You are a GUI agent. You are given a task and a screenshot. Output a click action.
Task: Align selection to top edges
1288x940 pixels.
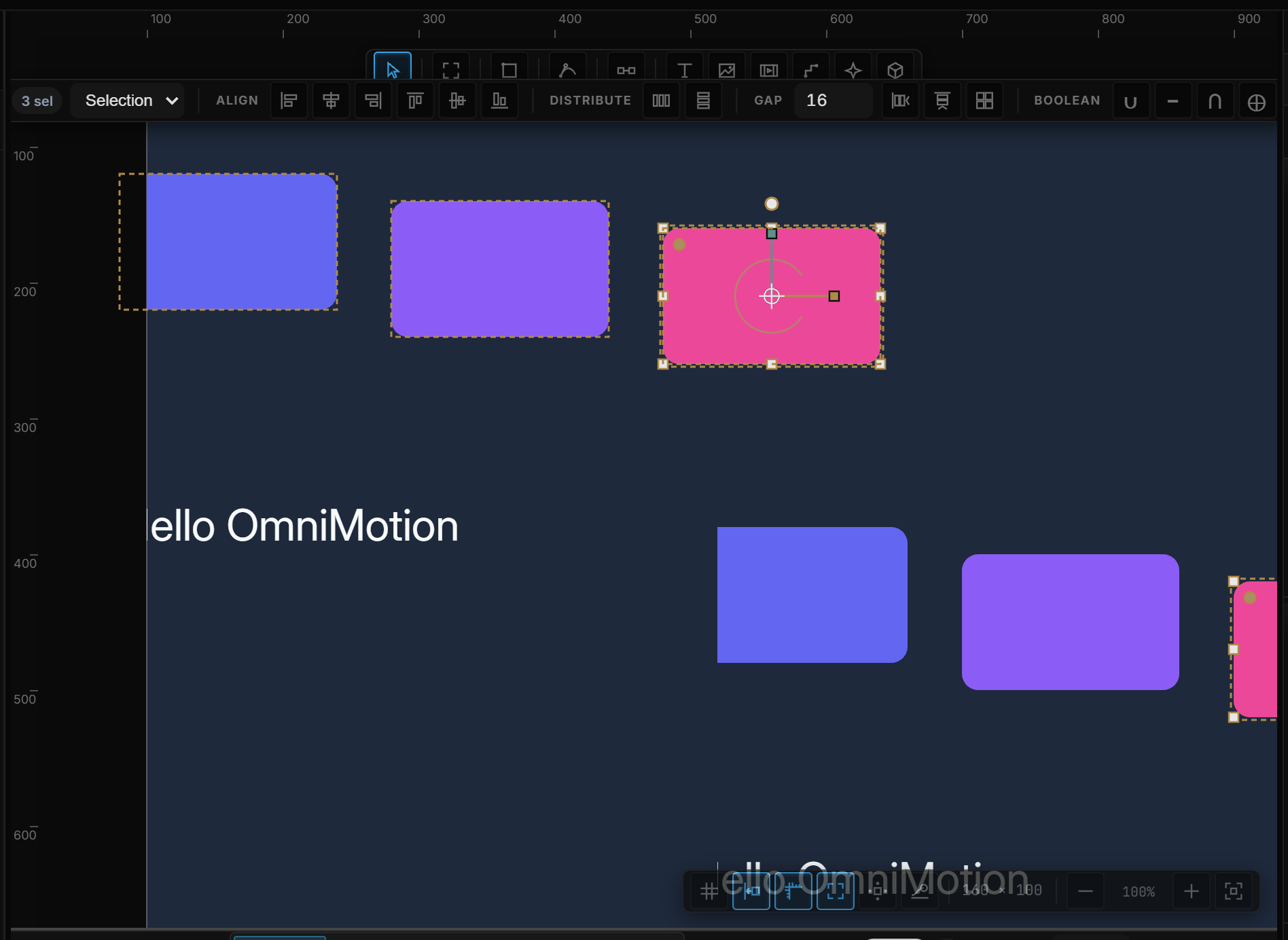pos(415,101)
